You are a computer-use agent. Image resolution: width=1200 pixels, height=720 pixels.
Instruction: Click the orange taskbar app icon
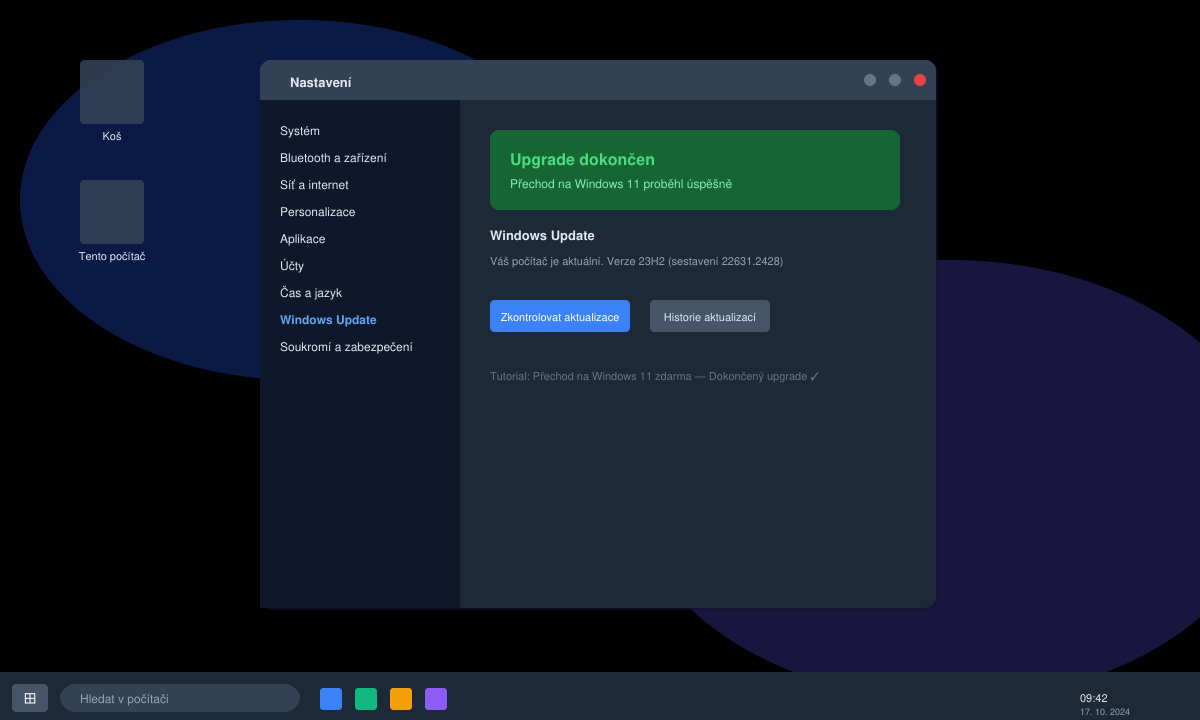click(x=401, y=699)
